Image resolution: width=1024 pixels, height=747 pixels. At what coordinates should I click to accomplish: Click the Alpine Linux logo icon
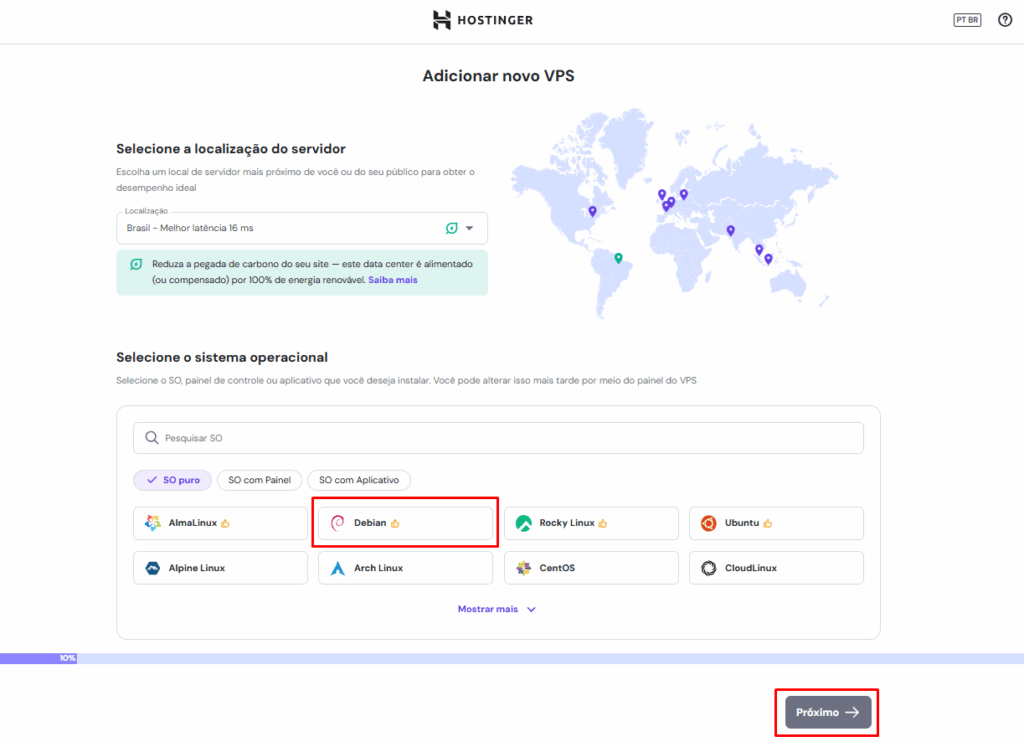coord(153,568)
